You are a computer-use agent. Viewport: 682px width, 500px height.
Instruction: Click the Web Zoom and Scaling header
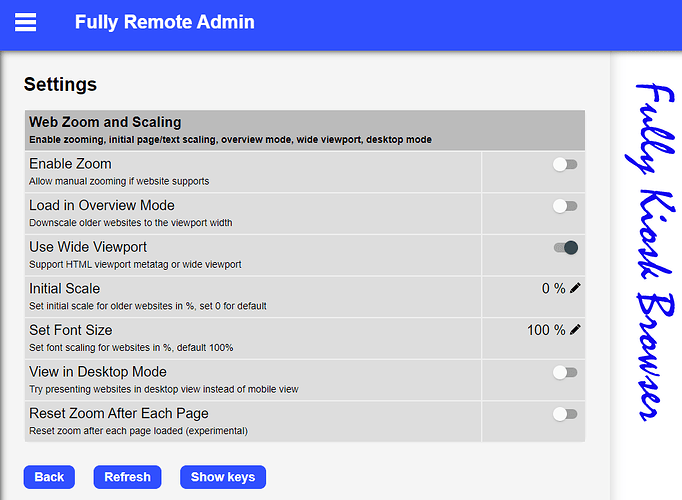click(x=105, y=123)
